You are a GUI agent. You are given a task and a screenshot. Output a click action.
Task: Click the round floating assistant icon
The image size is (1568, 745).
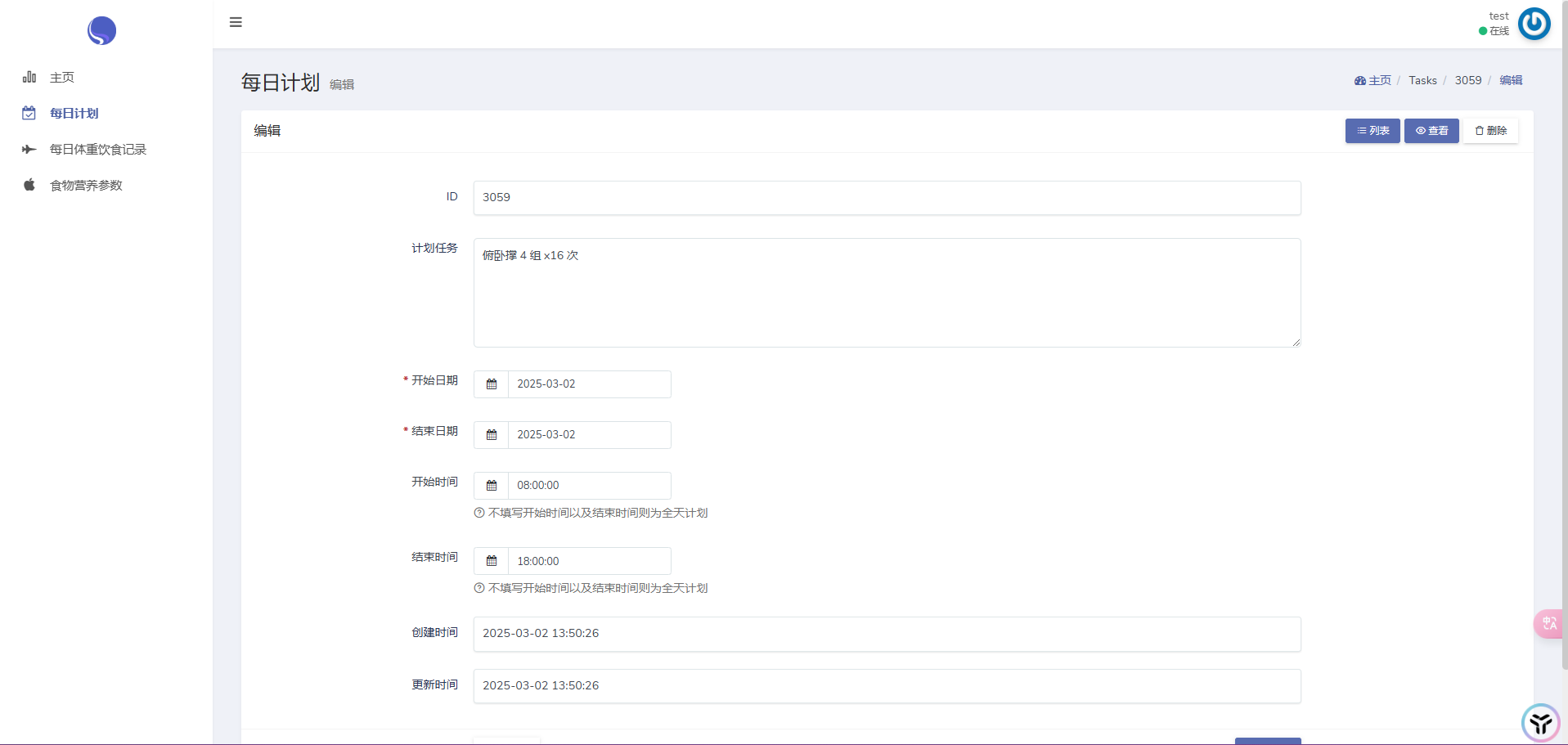(1540, 723)
